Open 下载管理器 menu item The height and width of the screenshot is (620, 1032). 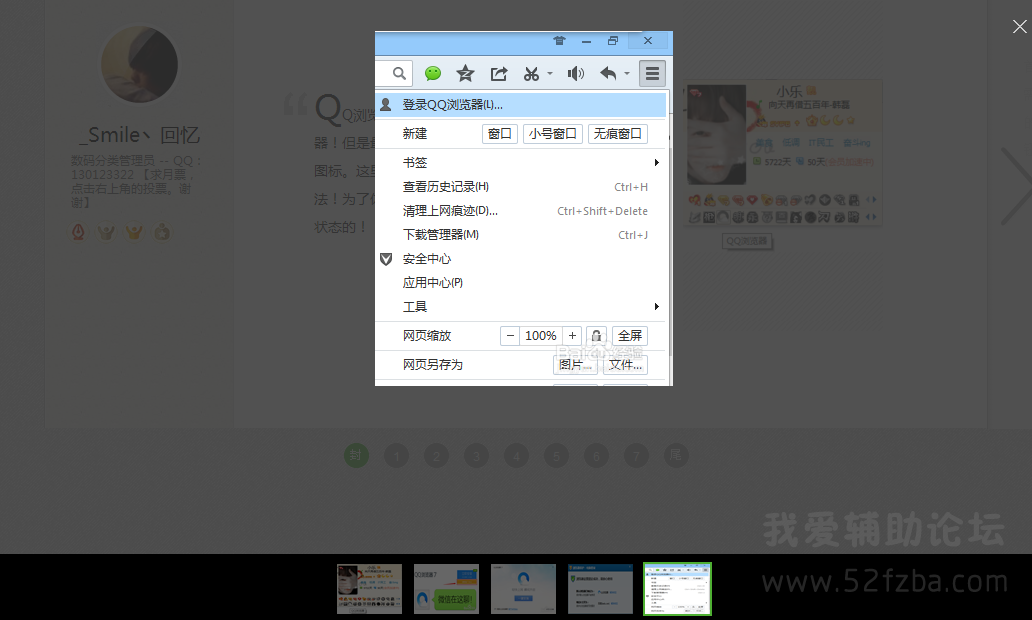tap(521, 235)
